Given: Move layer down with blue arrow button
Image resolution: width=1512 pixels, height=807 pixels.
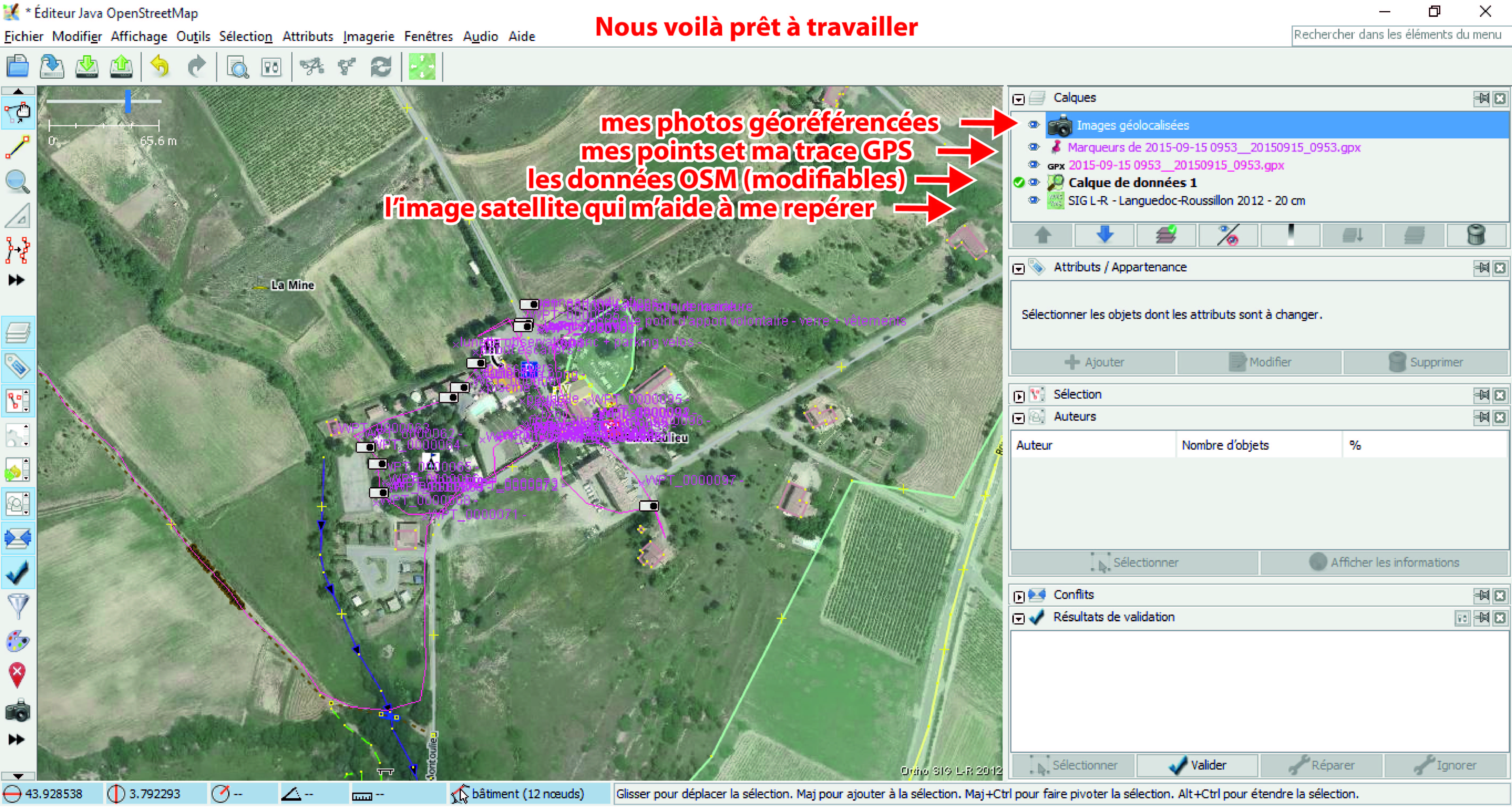Looking at the screenshot, I should pos(1105,235).
